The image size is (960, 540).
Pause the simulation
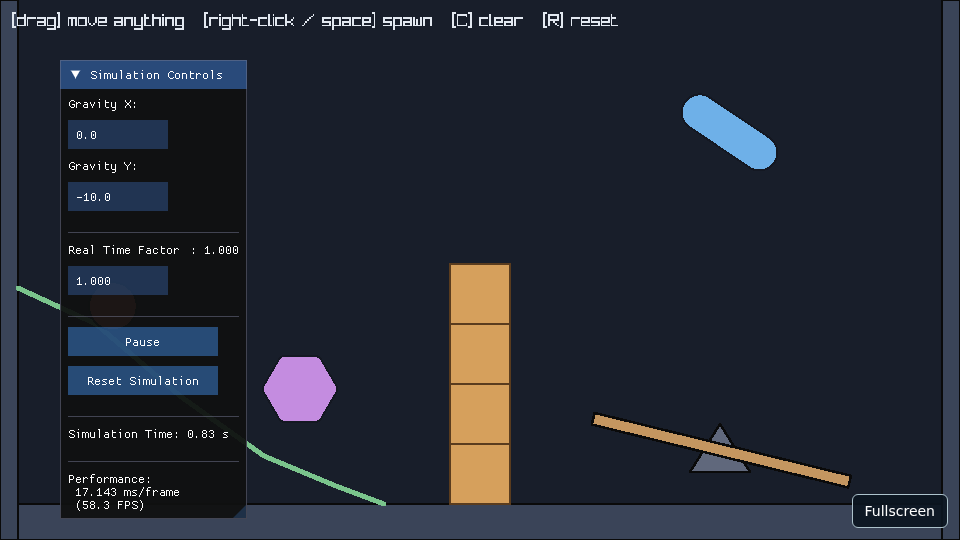143,342
